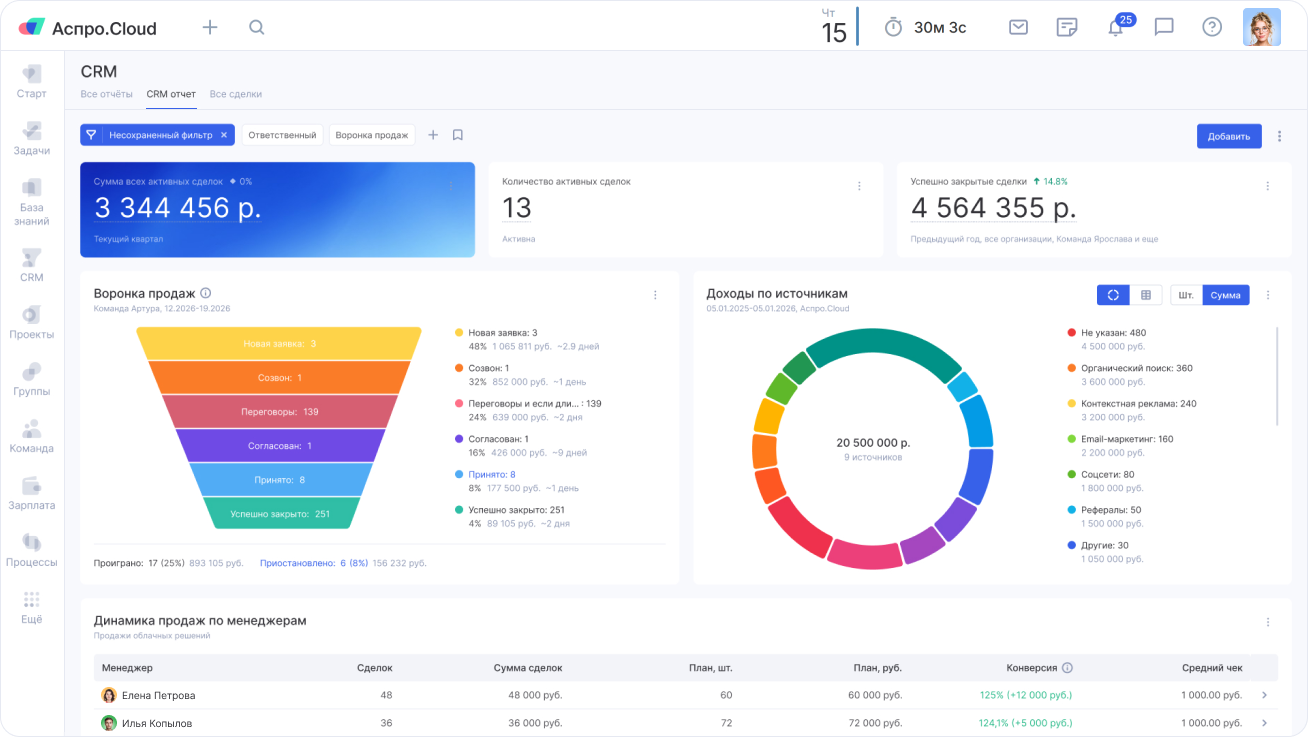Viewport: 1308px width, 737px height.
Task: Click the Добавить button
Action: coord(1228,136)
